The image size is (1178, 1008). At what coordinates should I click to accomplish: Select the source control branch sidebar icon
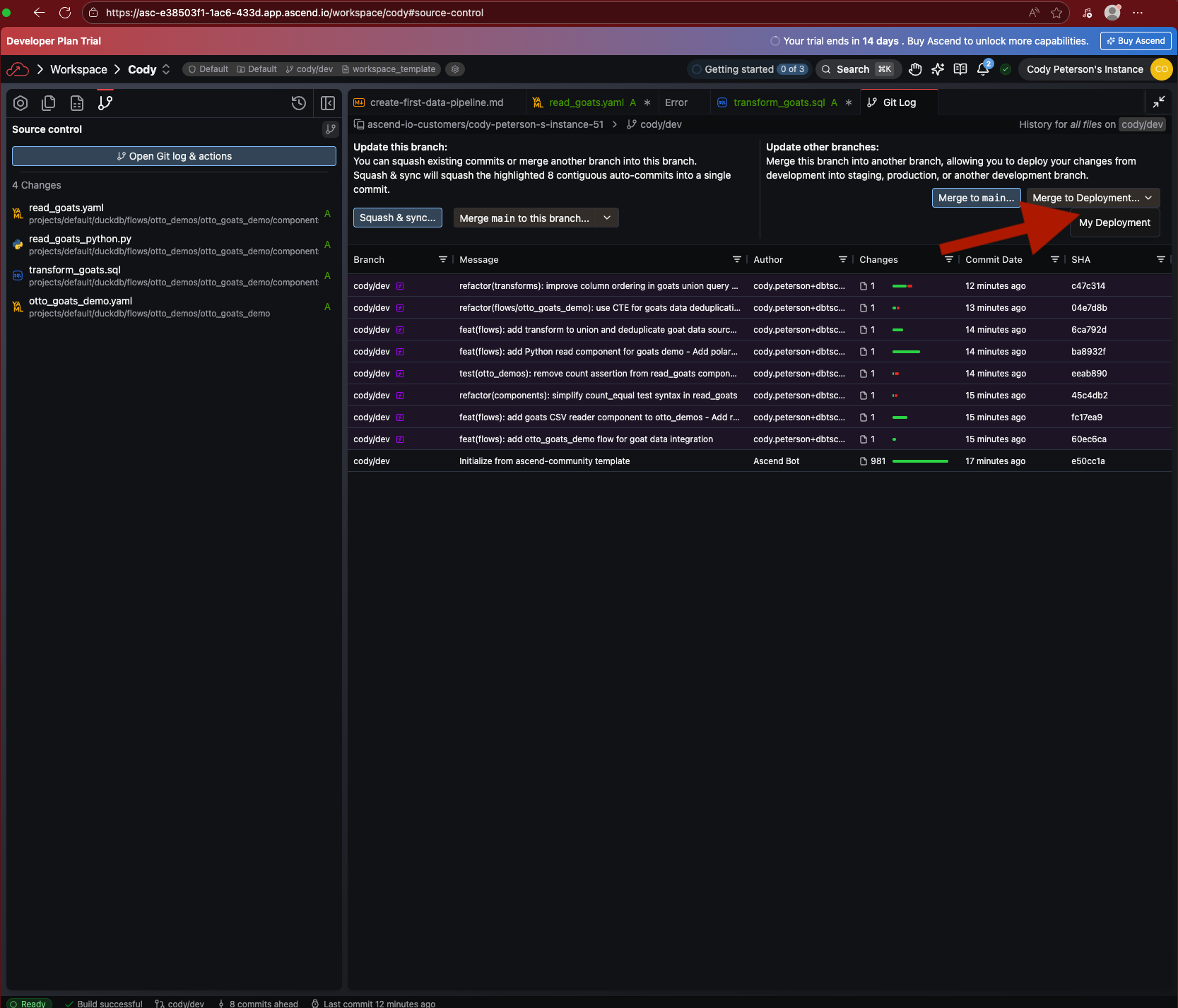click(105, 103)
